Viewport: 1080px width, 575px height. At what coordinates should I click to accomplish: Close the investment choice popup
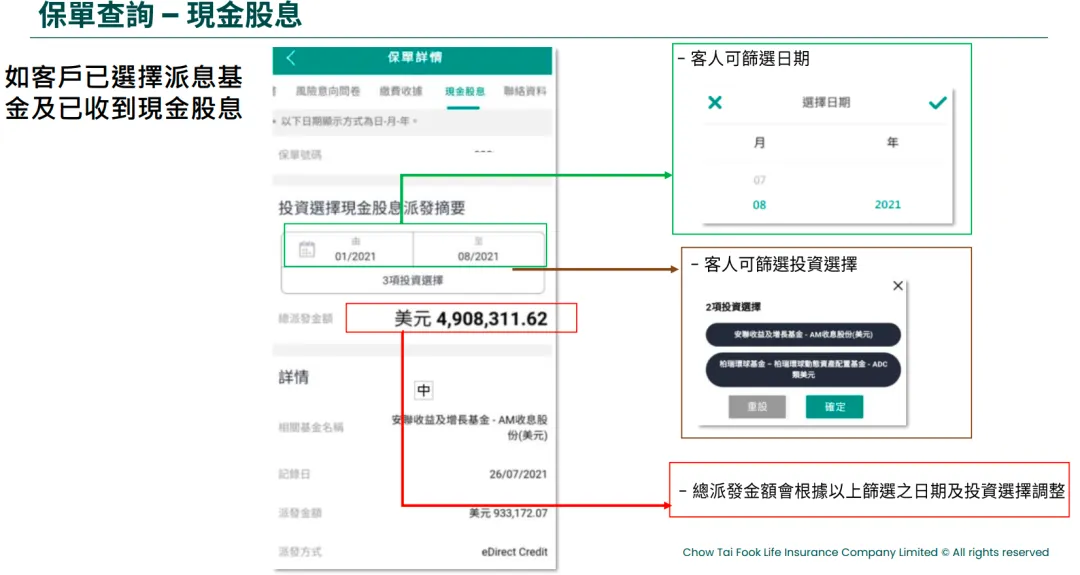897,286
